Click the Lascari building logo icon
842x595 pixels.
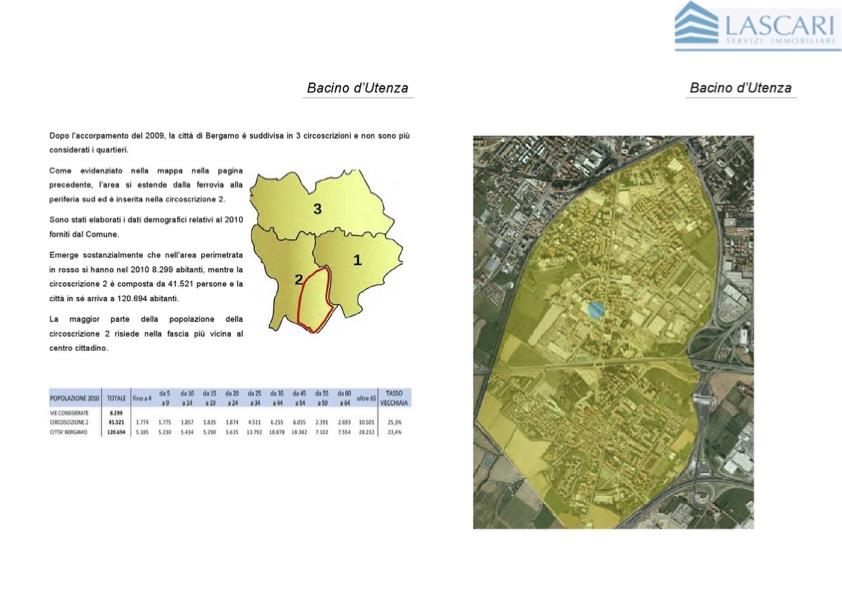pyautogui.click(x=696, y=25)
